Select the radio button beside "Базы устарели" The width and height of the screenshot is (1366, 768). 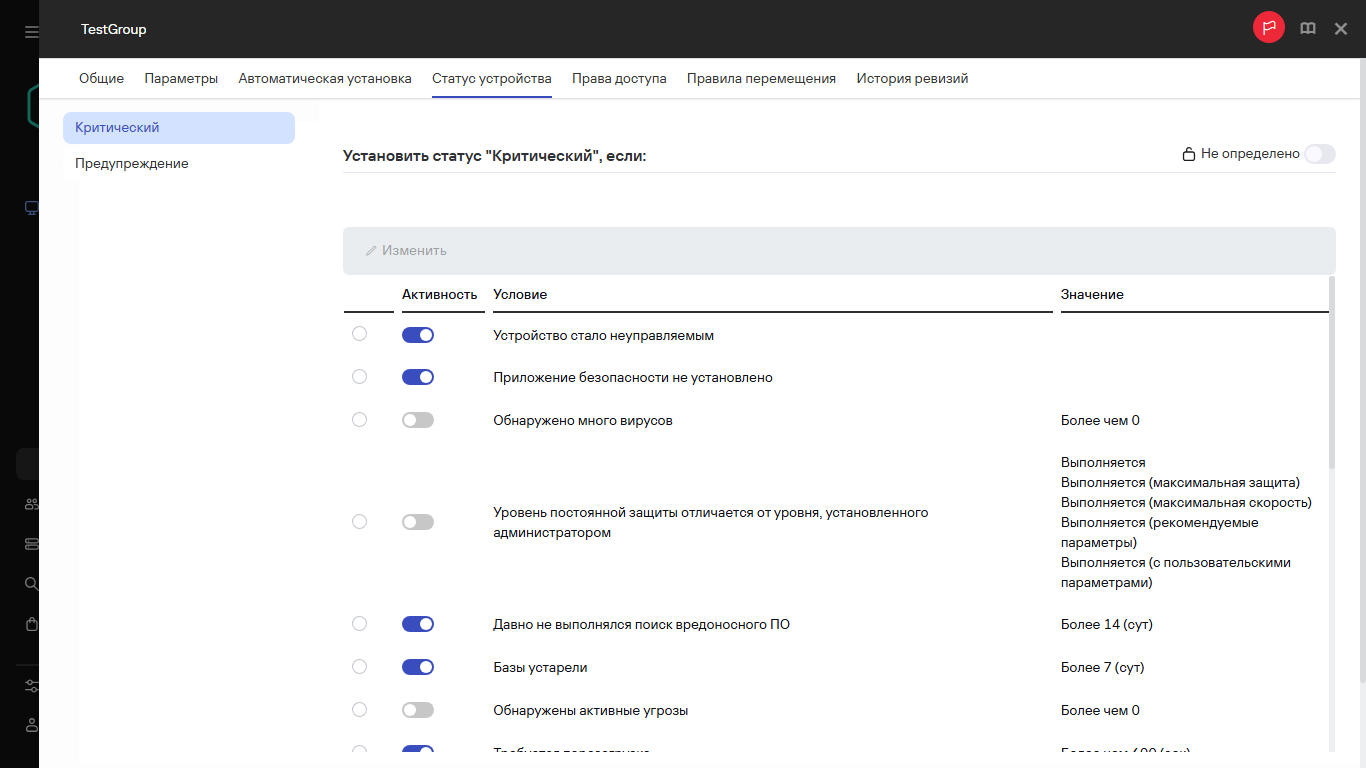click(x=359, y=666)
